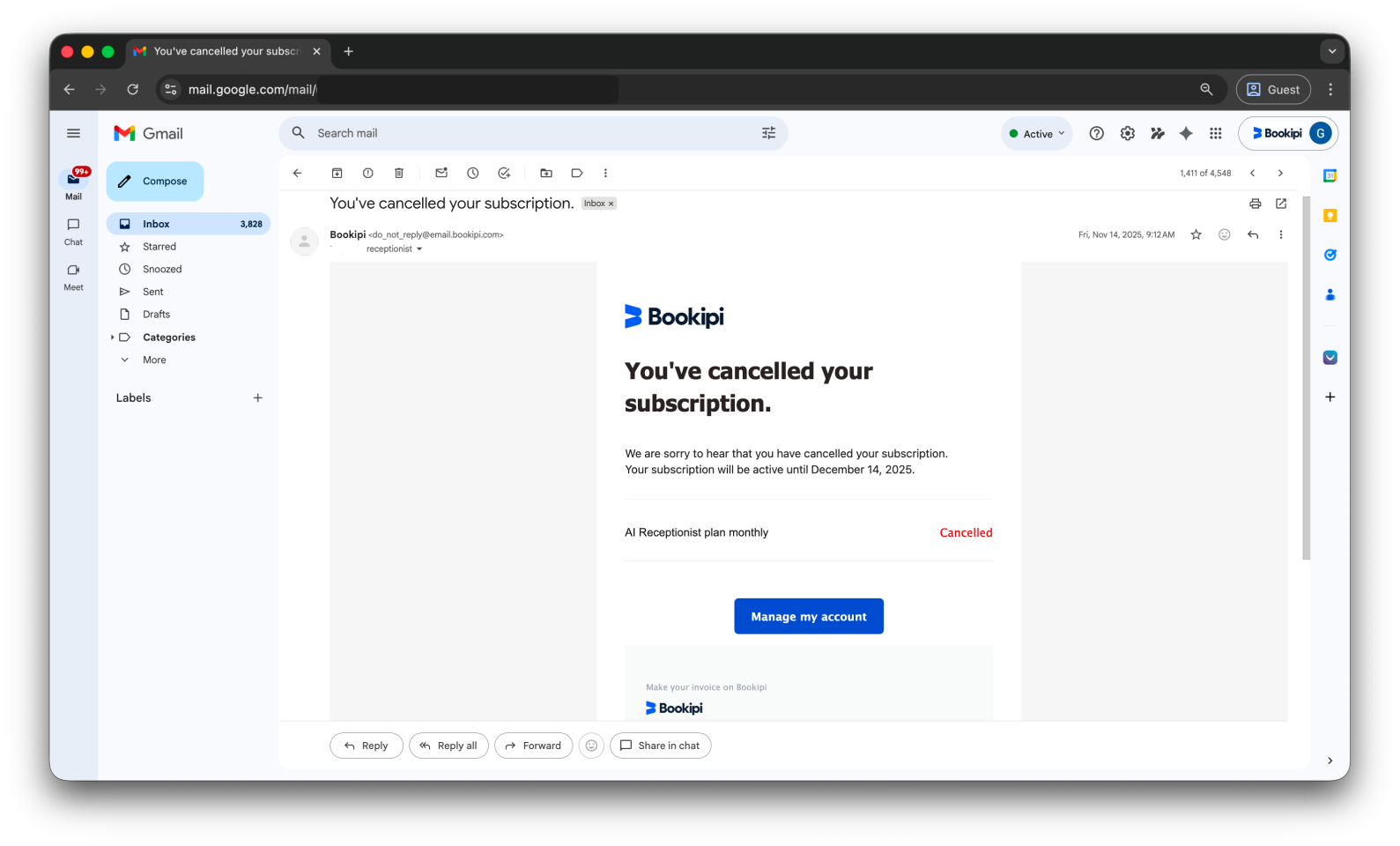Viewport: 1400px width, 846px height.
Task: Add an emoji reaction in message header
Action: click(1225, 234)
